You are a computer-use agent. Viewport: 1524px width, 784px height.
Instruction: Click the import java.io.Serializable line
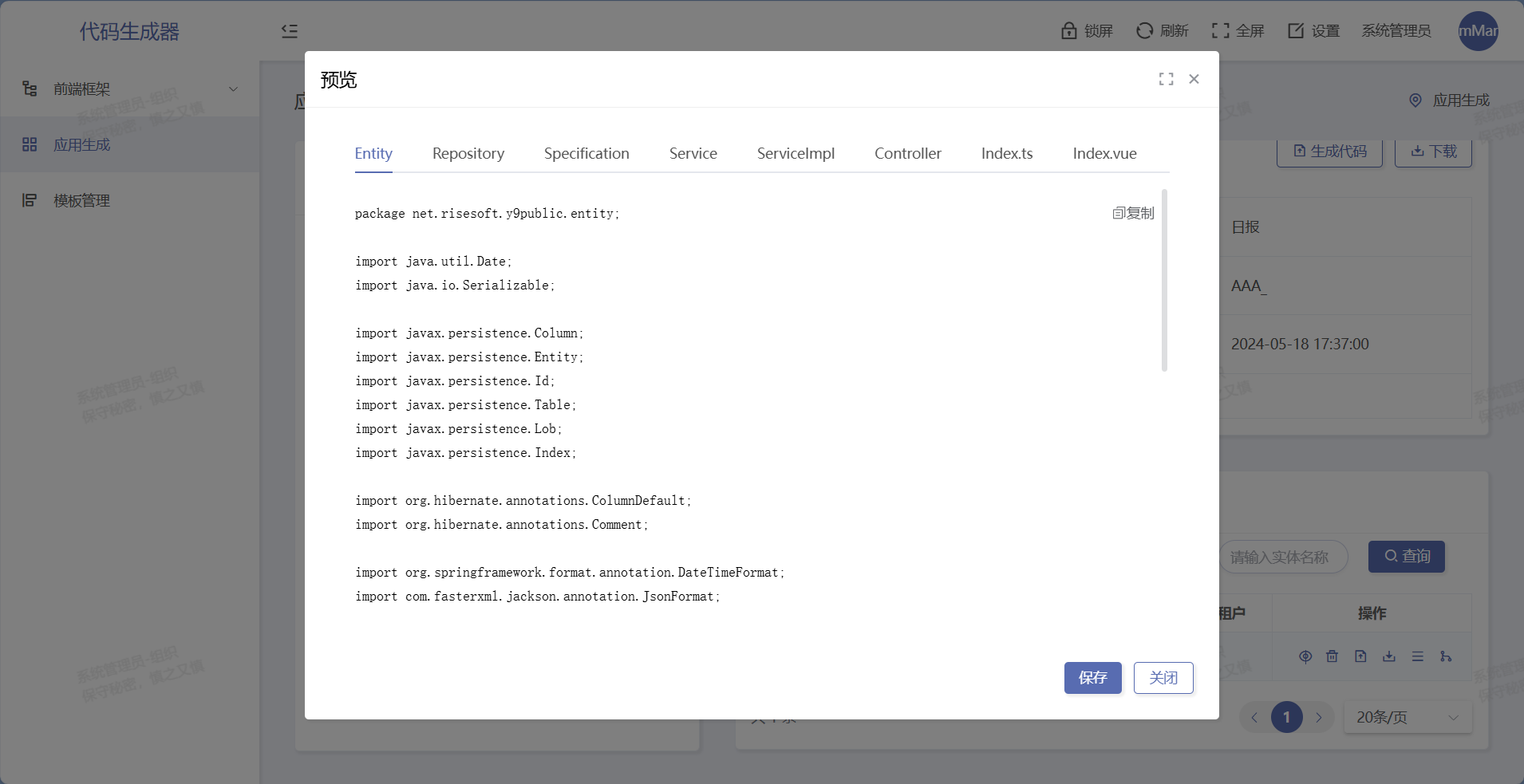pyautogui.click(x=455, y=286)
